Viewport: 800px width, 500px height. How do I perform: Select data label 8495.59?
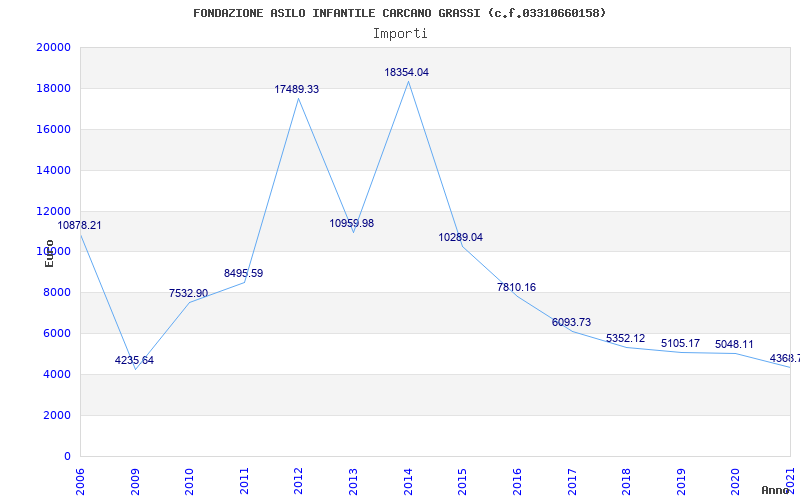coord(243,273)
